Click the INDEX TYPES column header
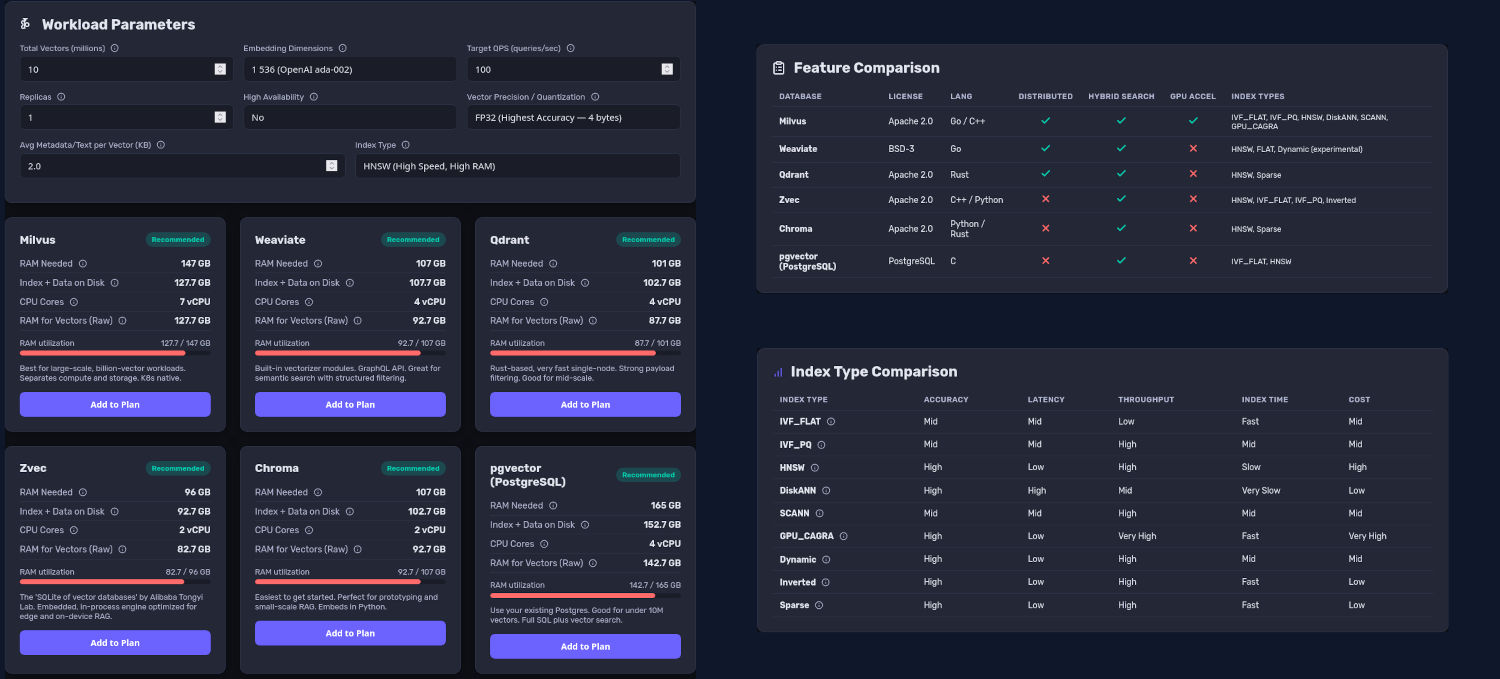This screenshot has width=1500, height=679. [1258, 97]
